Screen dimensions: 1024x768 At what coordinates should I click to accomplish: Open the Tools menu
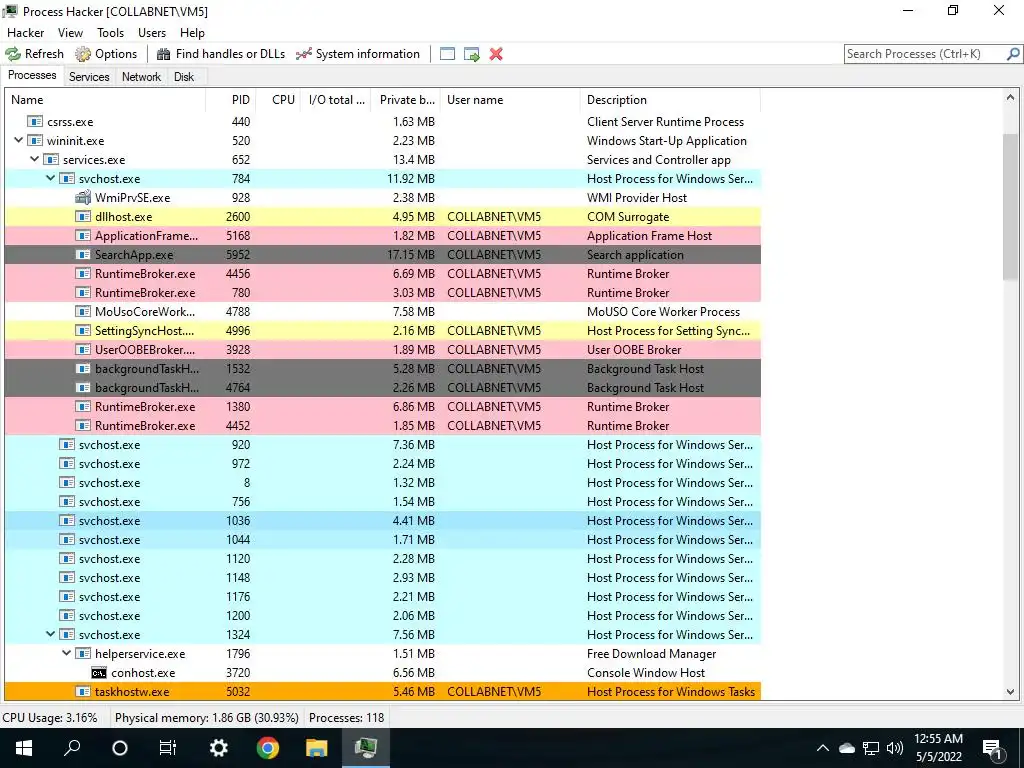coord(110,33)
